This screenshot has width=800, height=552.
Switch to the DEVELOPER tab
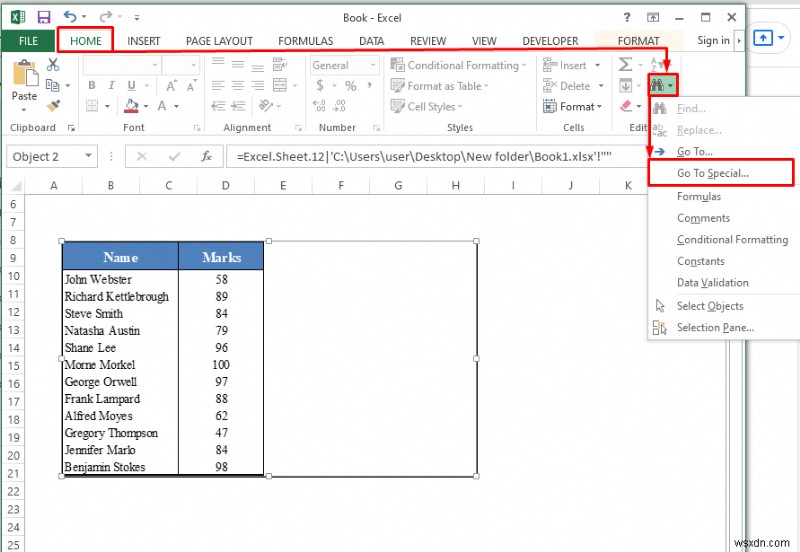551,41
